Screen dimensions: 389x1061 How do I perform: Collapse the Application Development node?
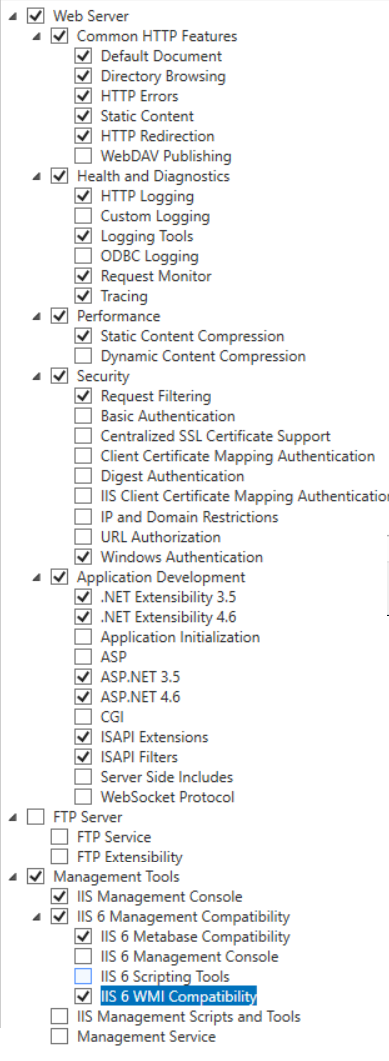pos(37,577)
